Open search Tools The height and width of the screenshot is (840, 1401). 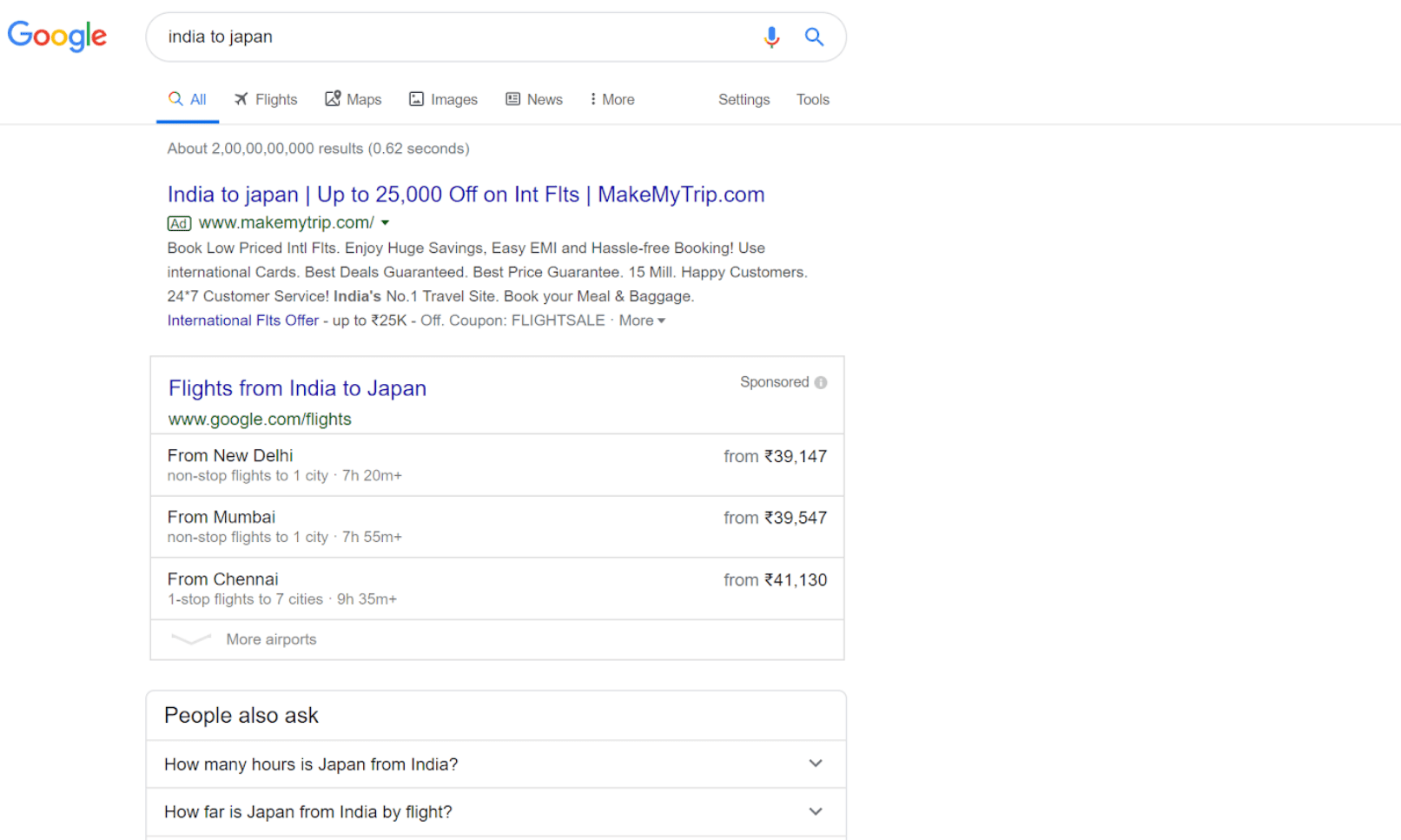812,99
